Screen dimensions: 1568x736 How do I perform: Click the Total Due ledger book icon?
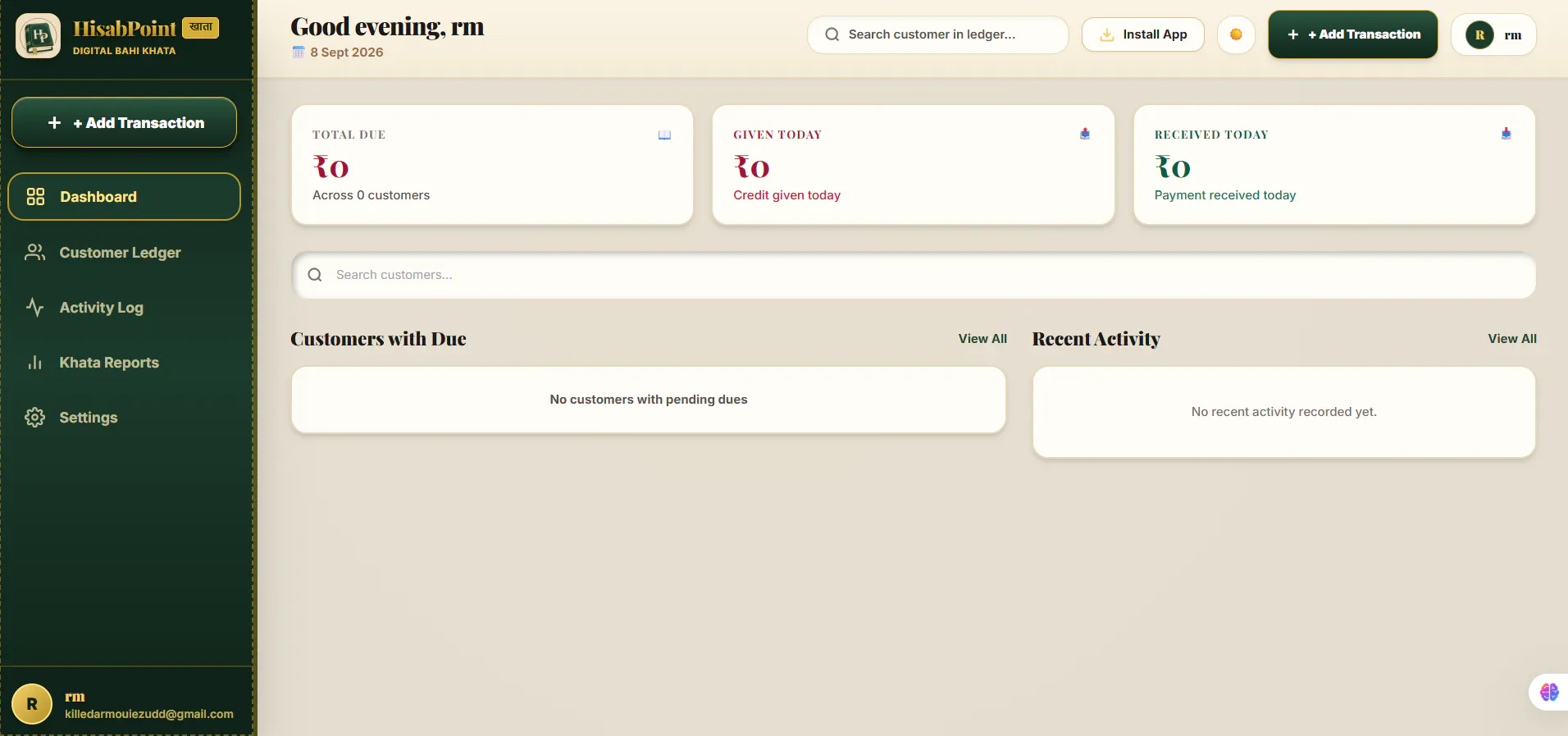pos(664,135)
